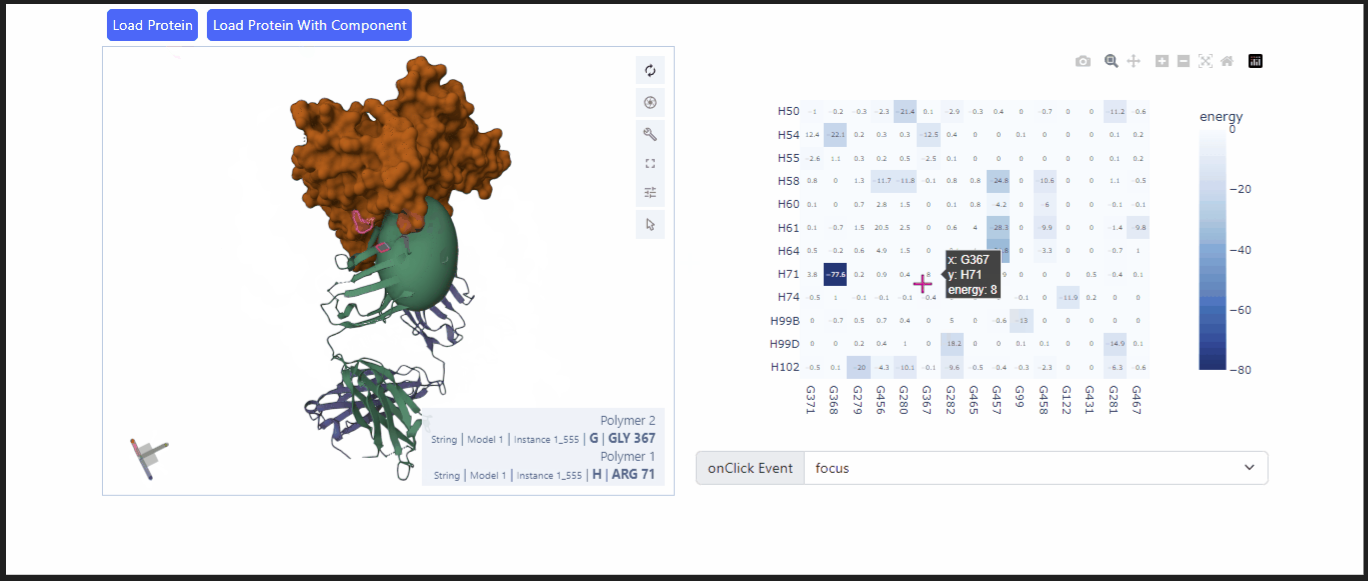Click the H99B y-axis label
1368x581 pixels.
[x=785, y=321]
